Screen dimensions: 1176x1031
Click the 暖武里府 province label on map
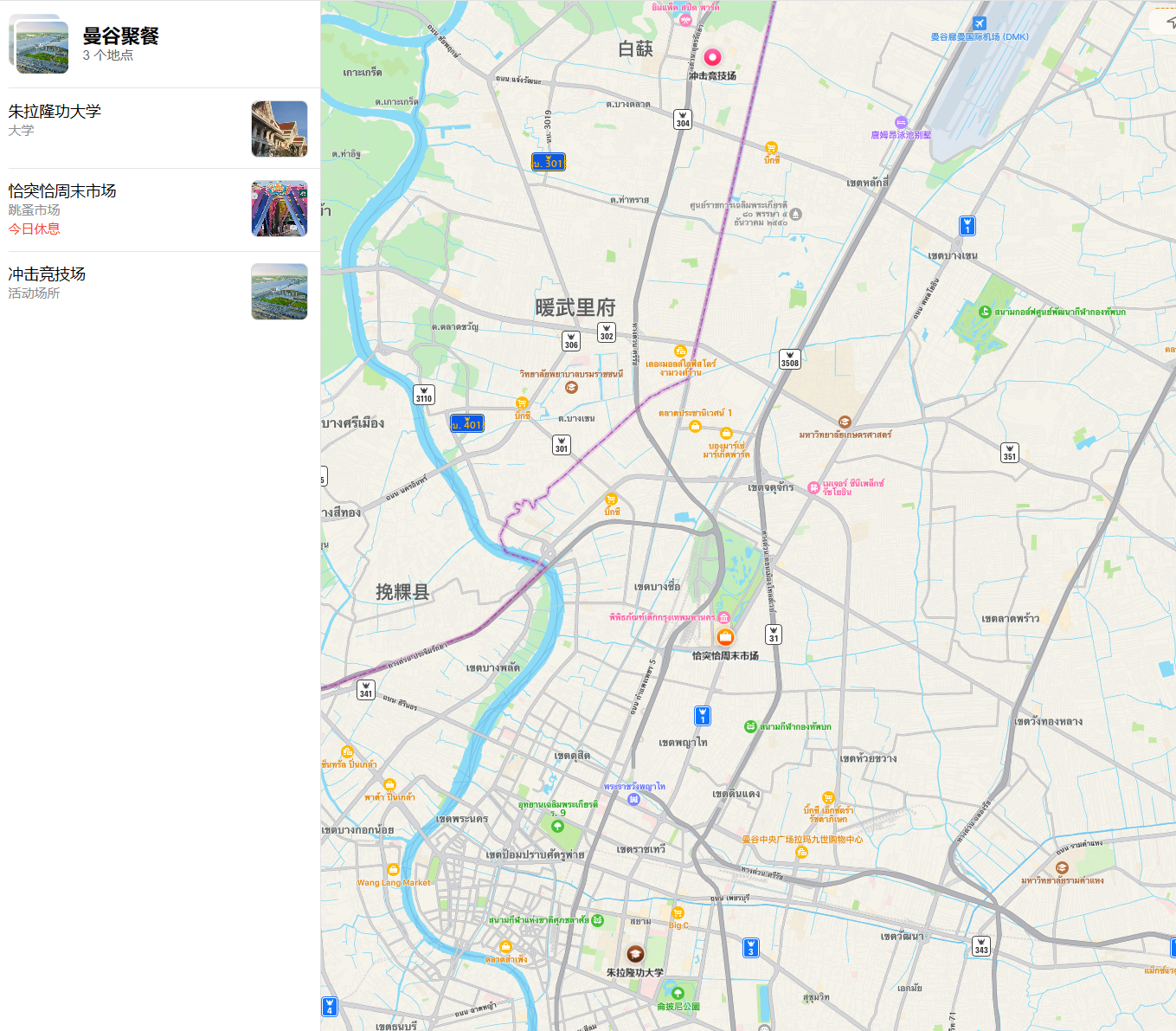[575, 307]
